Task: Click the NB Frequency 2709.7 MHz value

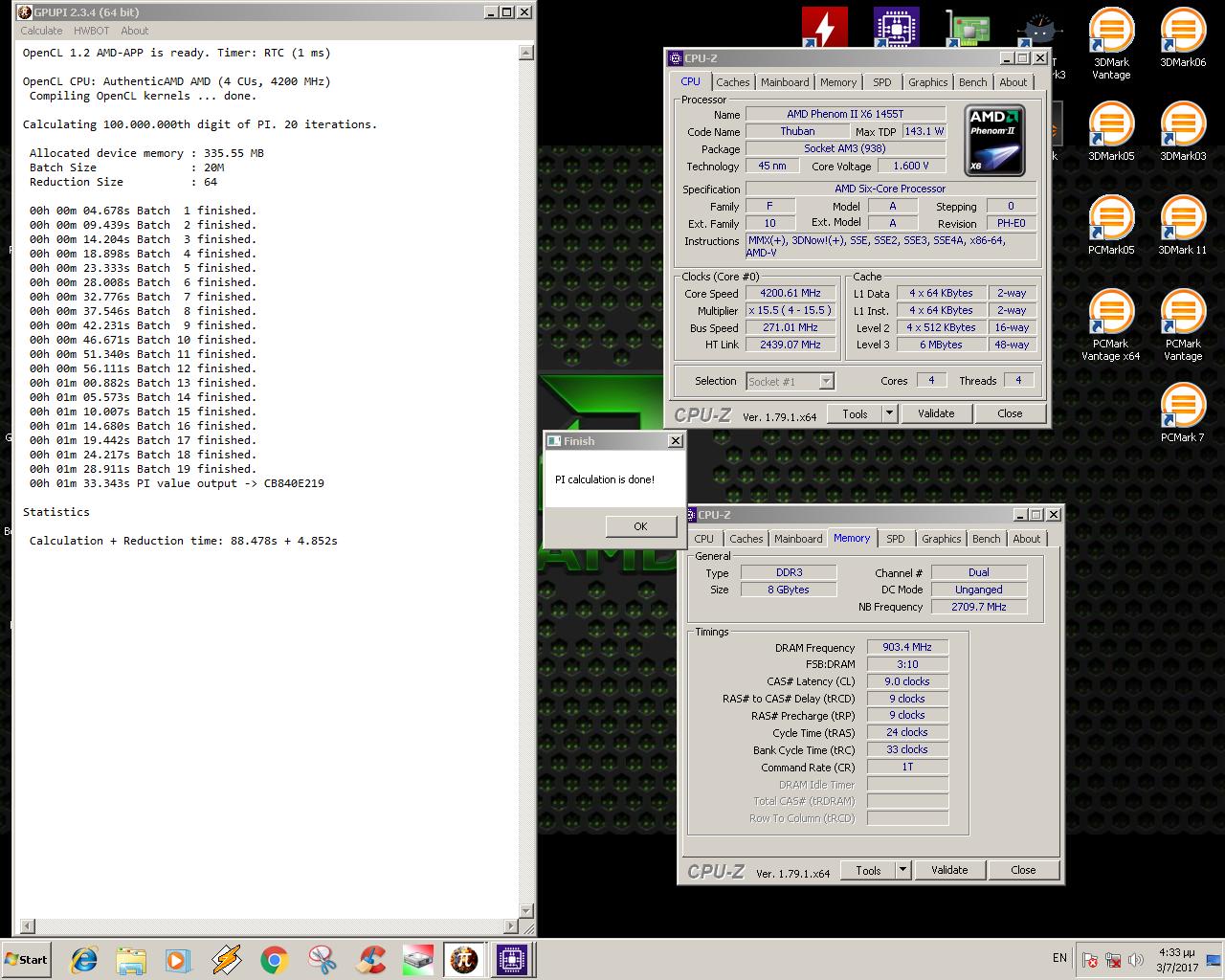Action: tap(978, 607)
